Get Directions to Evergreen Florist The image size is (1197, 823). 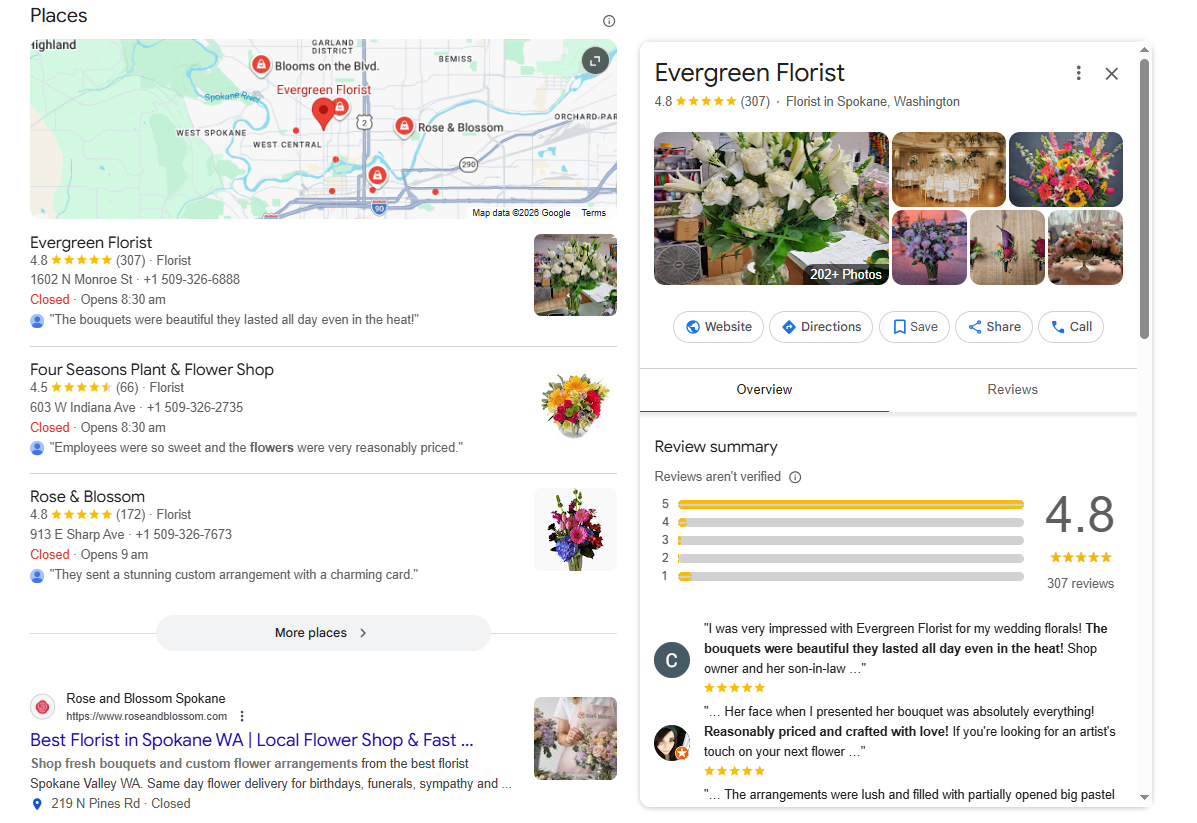[x=821, y=327]
